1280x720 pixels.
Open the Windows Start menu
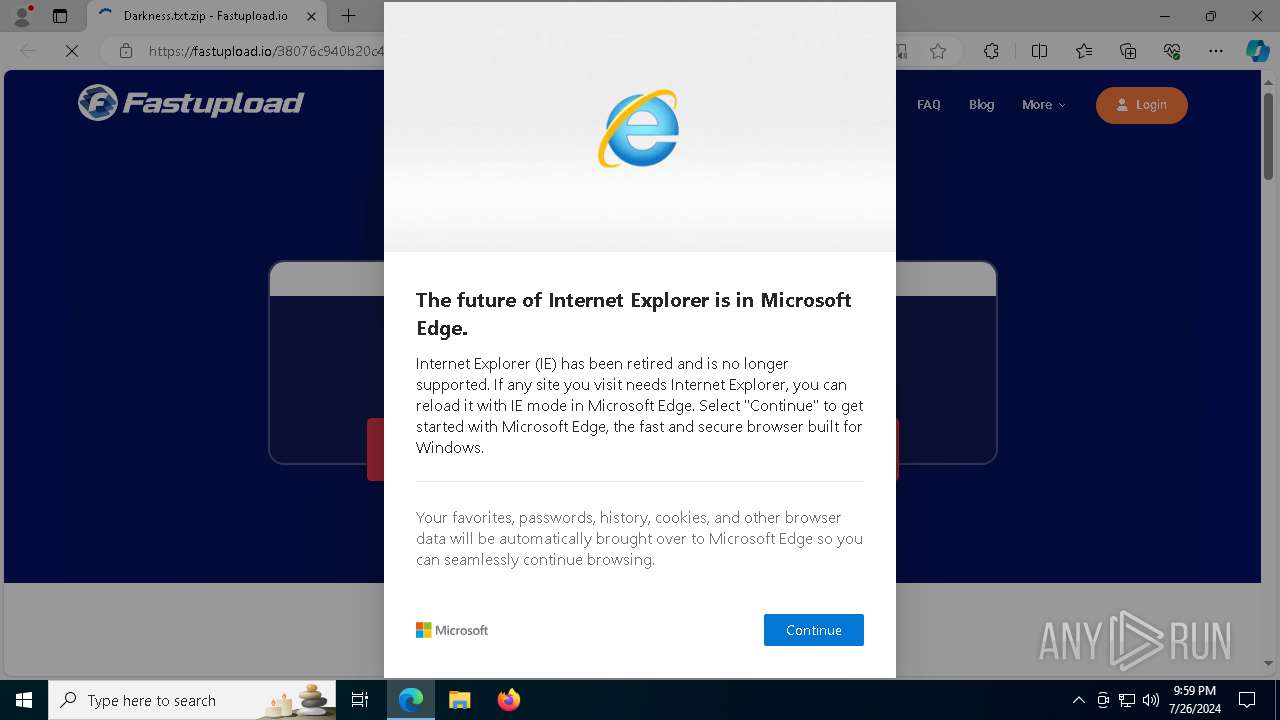coord(23,700)
